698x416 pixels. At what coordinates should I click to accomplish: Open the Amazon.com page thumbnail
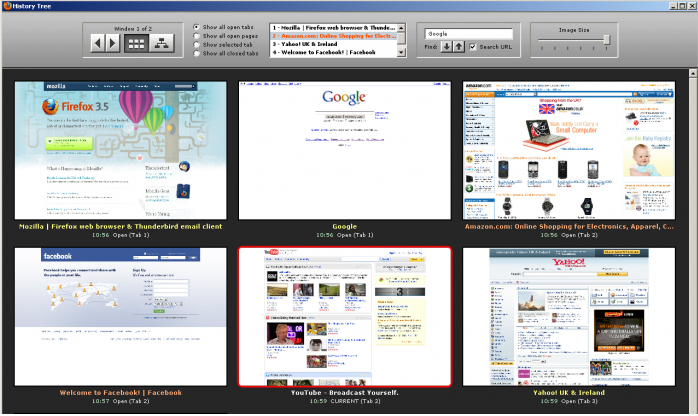coord(569,150)
